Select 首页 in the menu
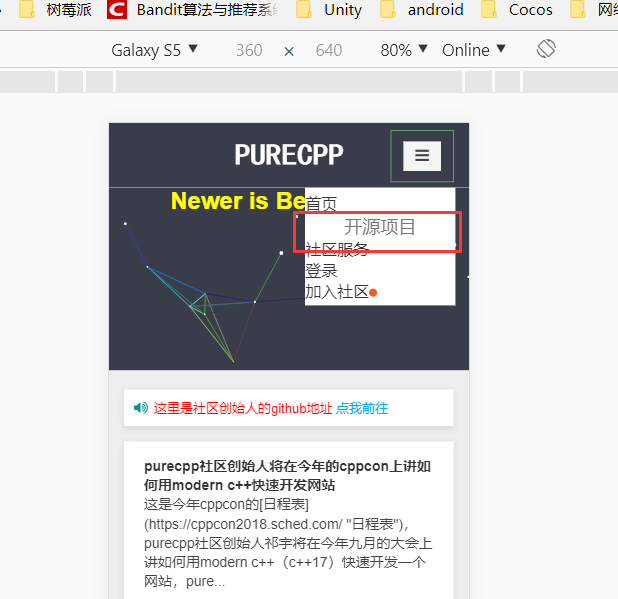The height and width of the screenshot is (599, 618). tap(321, 204)
